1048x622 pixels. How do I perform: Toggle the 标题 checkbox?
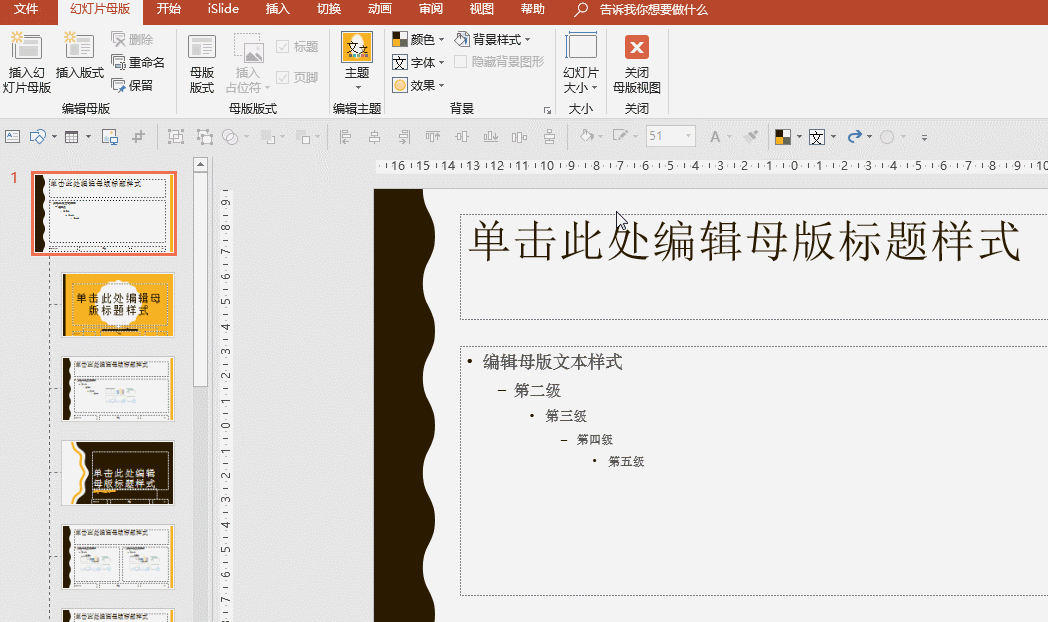pos(283,46)
